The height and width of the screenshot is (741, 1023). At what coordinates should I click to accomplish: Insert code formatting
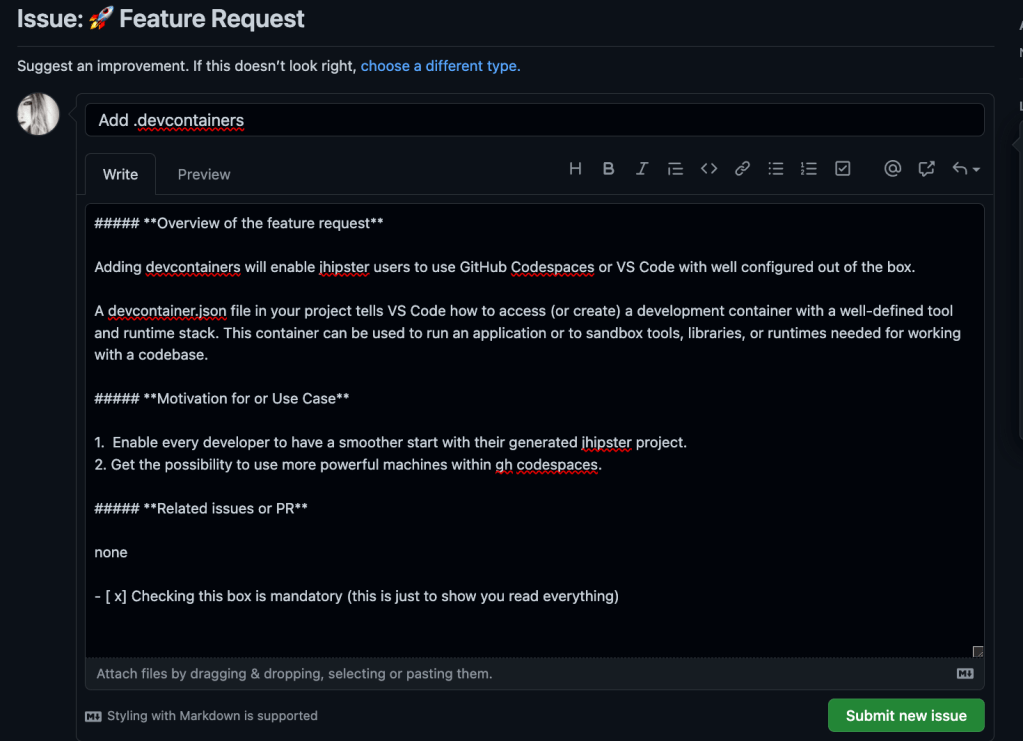[x=709, y=169]
